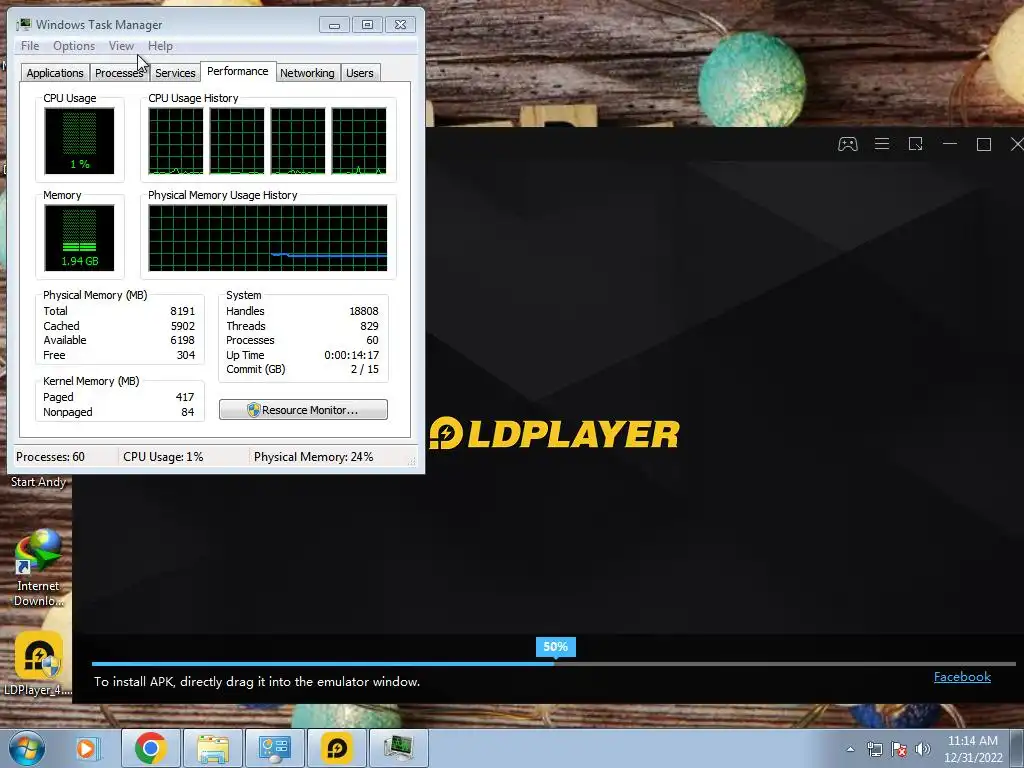The width and height of the screenshot is (1024, 768).
Task: Open the media player taskbar icon
Action: click(x=86, y=748)
